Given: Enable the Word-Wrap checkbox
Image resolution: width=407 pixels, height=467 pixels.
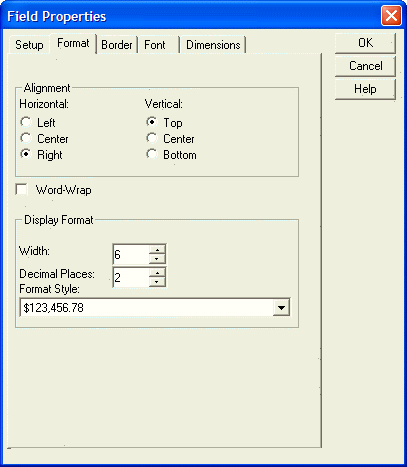Looking at the screenshot, I should [x=22, y=190].
